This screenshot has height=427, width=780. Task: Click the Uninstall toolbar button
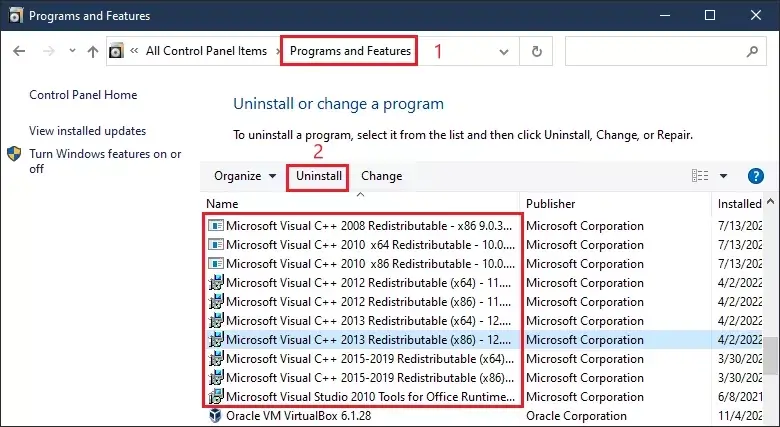(318, 176)
